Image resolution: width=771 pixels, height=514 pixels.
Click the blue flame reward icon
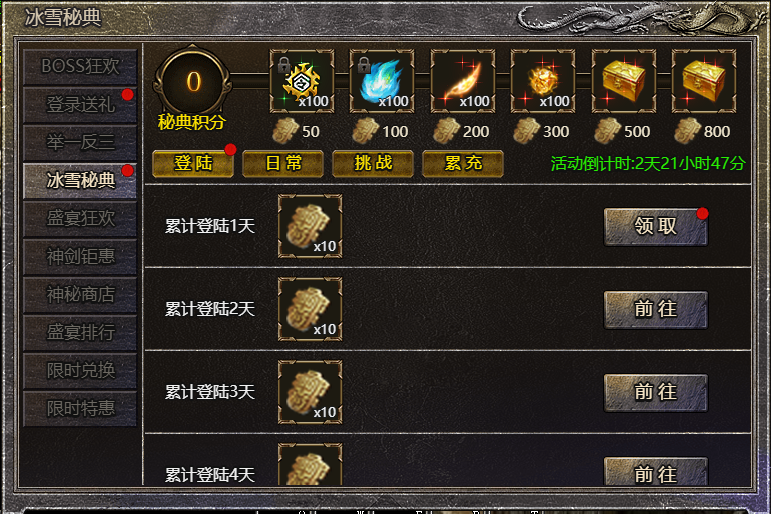click(x=382, y=81)
